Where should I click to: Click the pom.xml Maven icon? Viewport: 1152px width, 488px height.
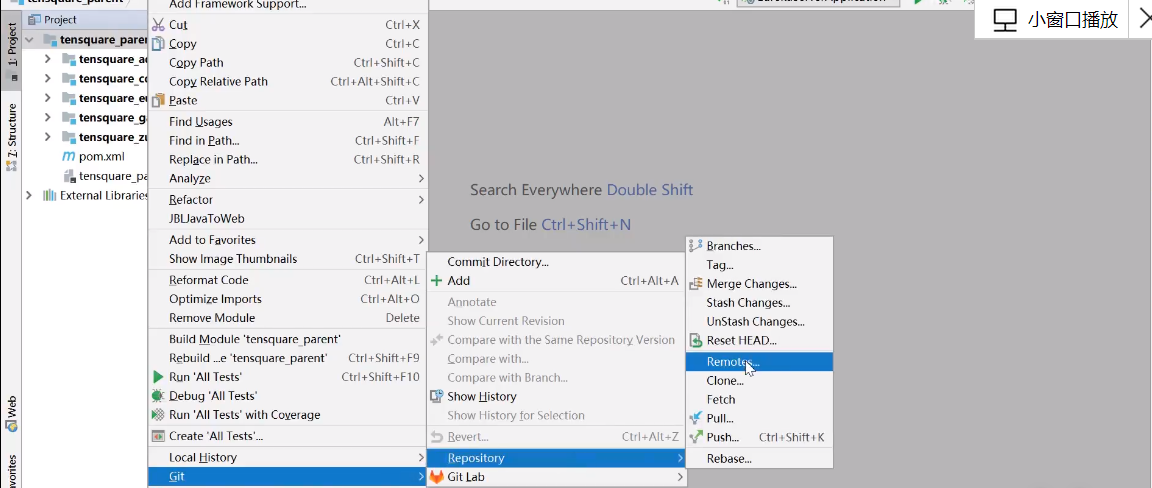click(68, 157)
